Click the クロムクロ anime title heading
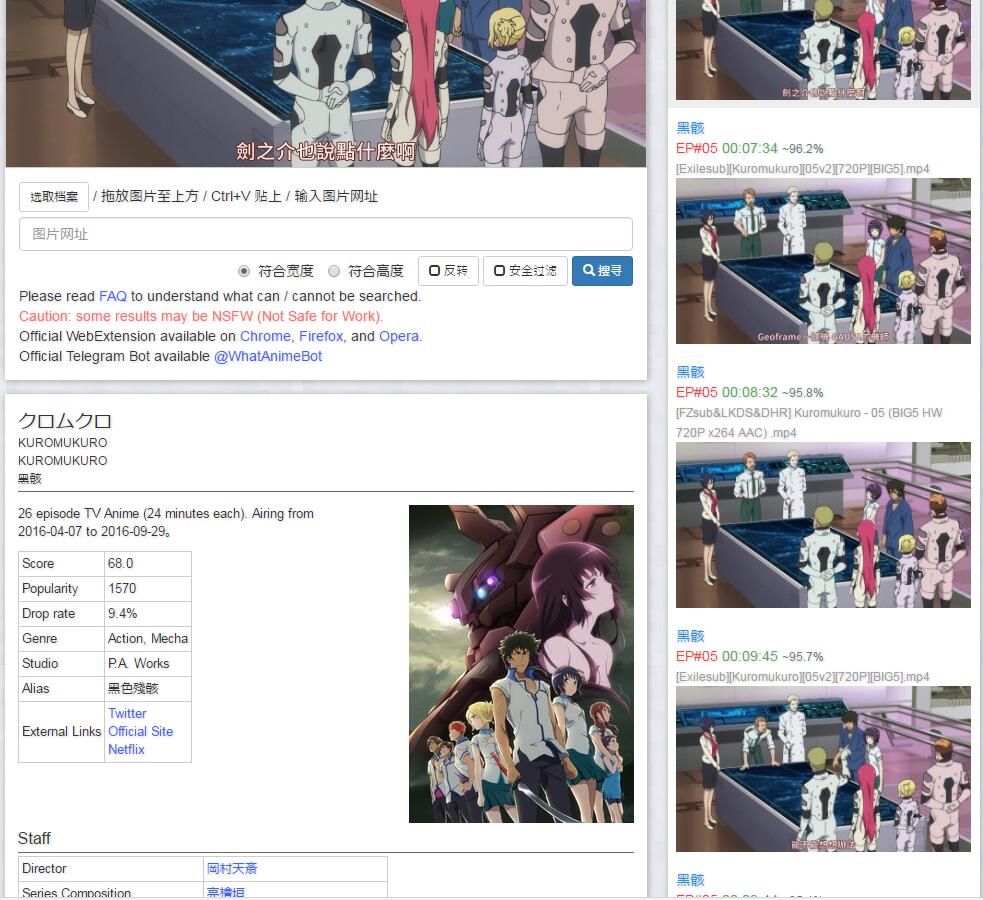Viewport: 983px width, 900px height. [x=65, y=421]
